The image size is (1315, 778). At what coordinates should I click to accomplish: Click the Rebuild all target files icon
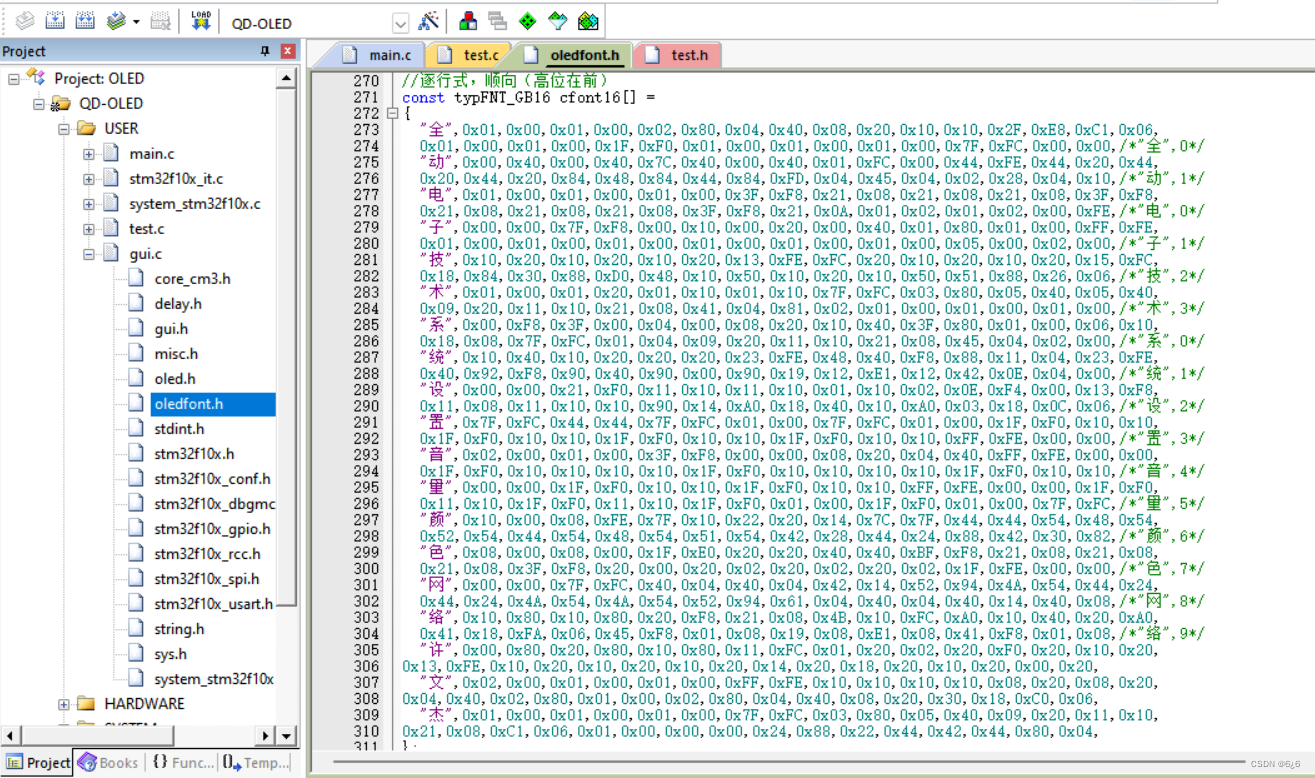click(86, 21)
